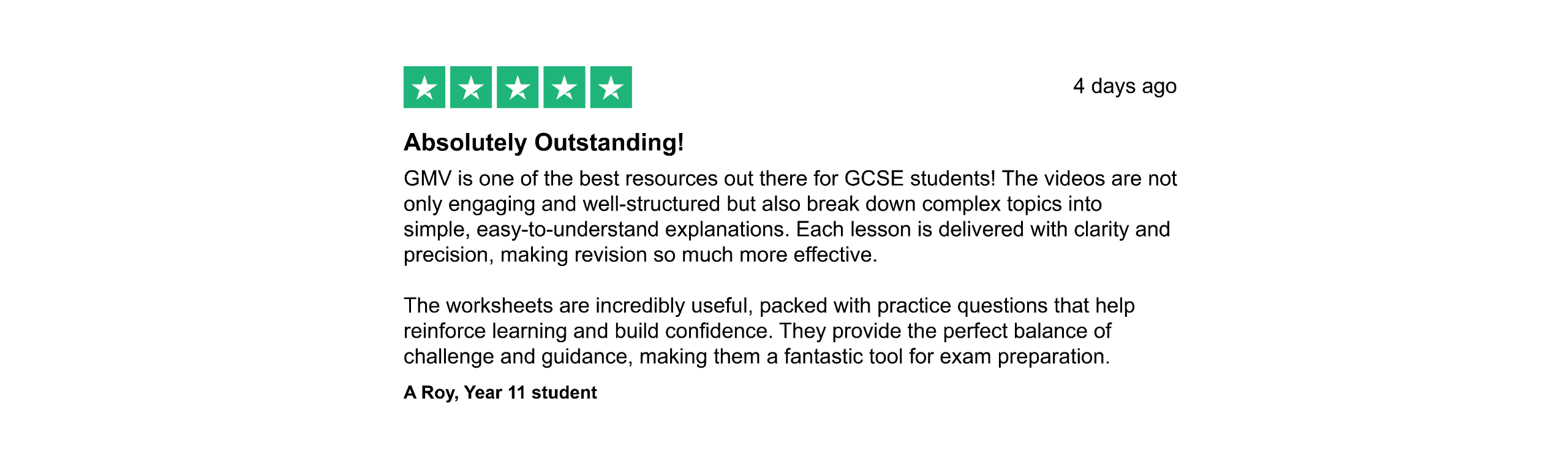Viewport: 1568px width, 456px height.
Task: Click the line starting 'reinforce learning and build confidence'
Action: point(757,331)
